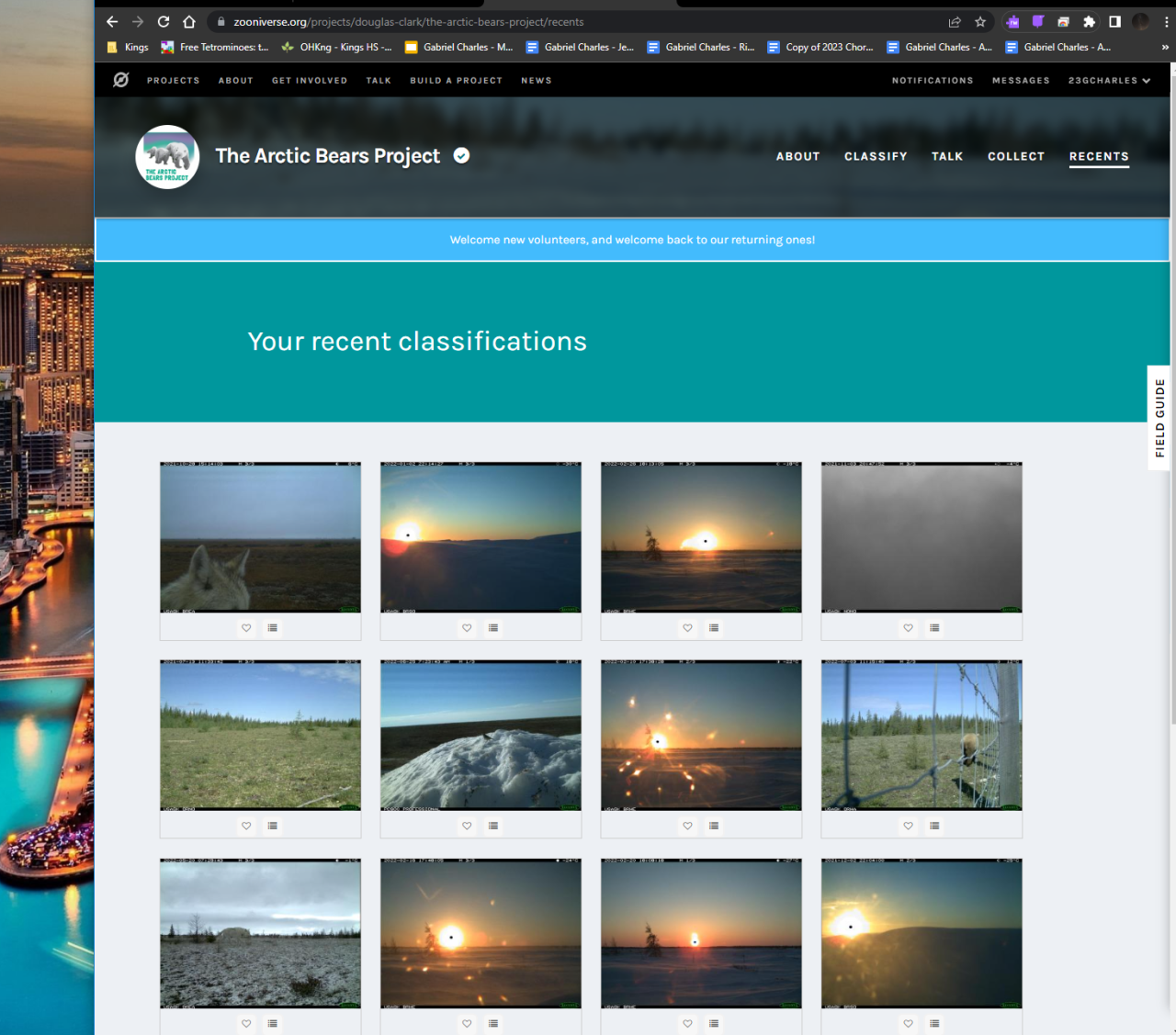Favorite the snow mound photo

tap(467, 826)
